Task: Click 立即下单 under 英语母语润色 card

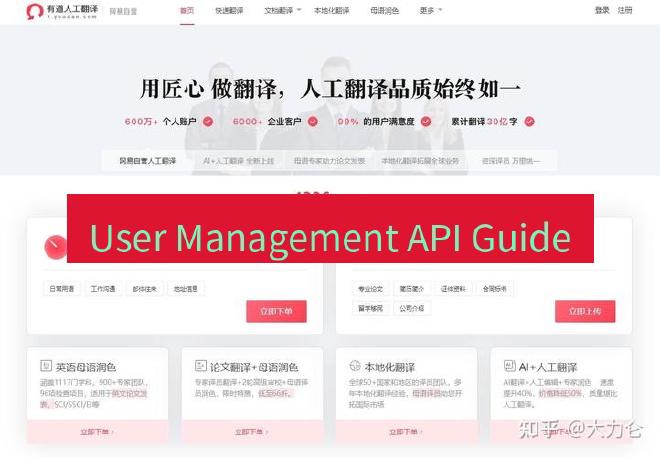Action: 97,432
